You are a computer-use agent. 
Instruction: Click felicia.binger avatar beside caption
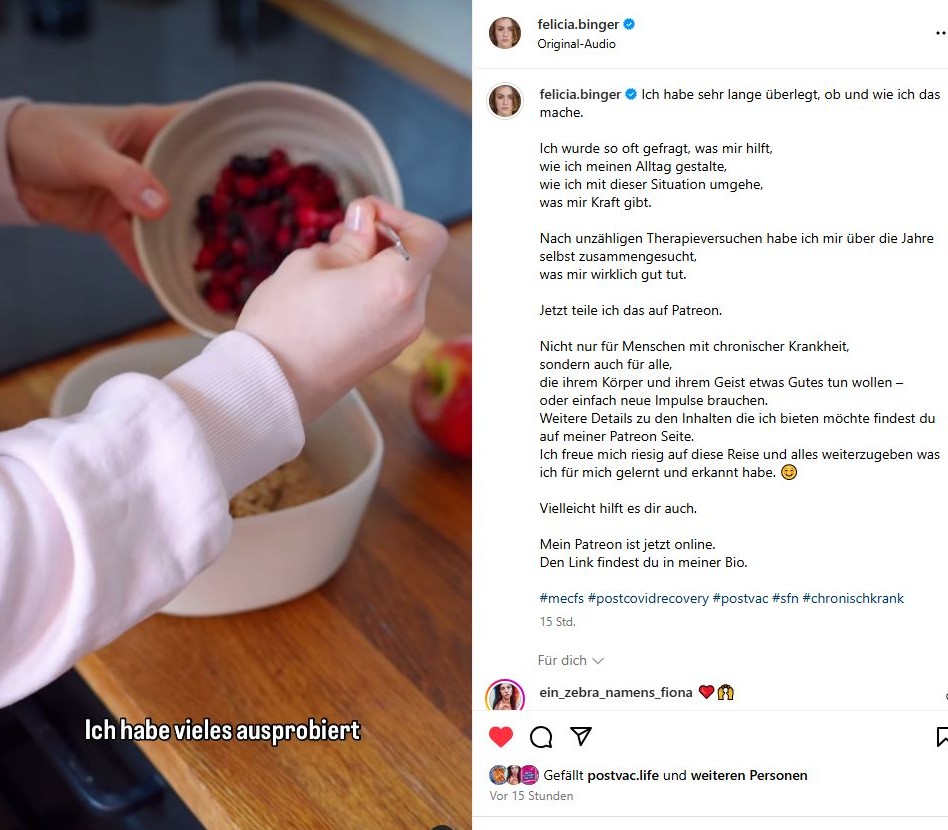pyautogui.click(x=505, y=100)
